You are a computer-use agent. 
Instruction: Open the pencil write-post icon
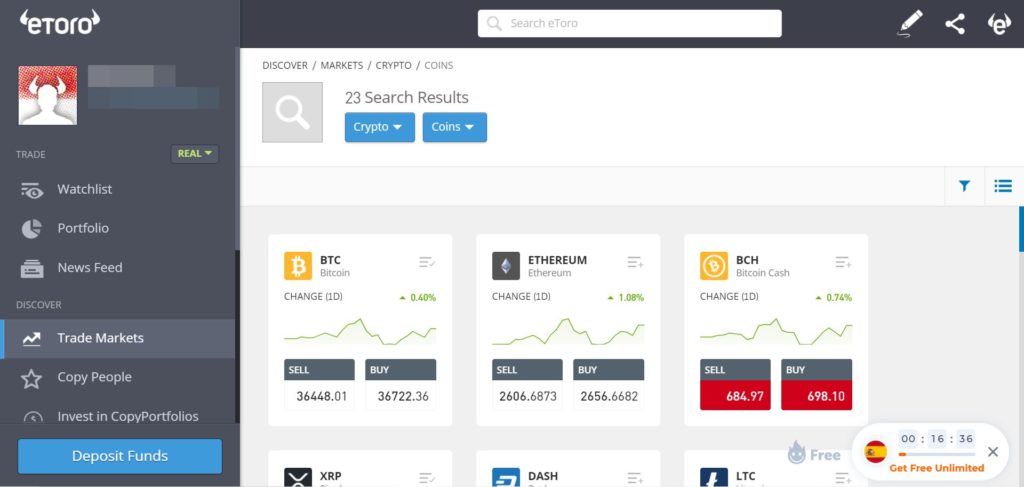pos(910,24)
